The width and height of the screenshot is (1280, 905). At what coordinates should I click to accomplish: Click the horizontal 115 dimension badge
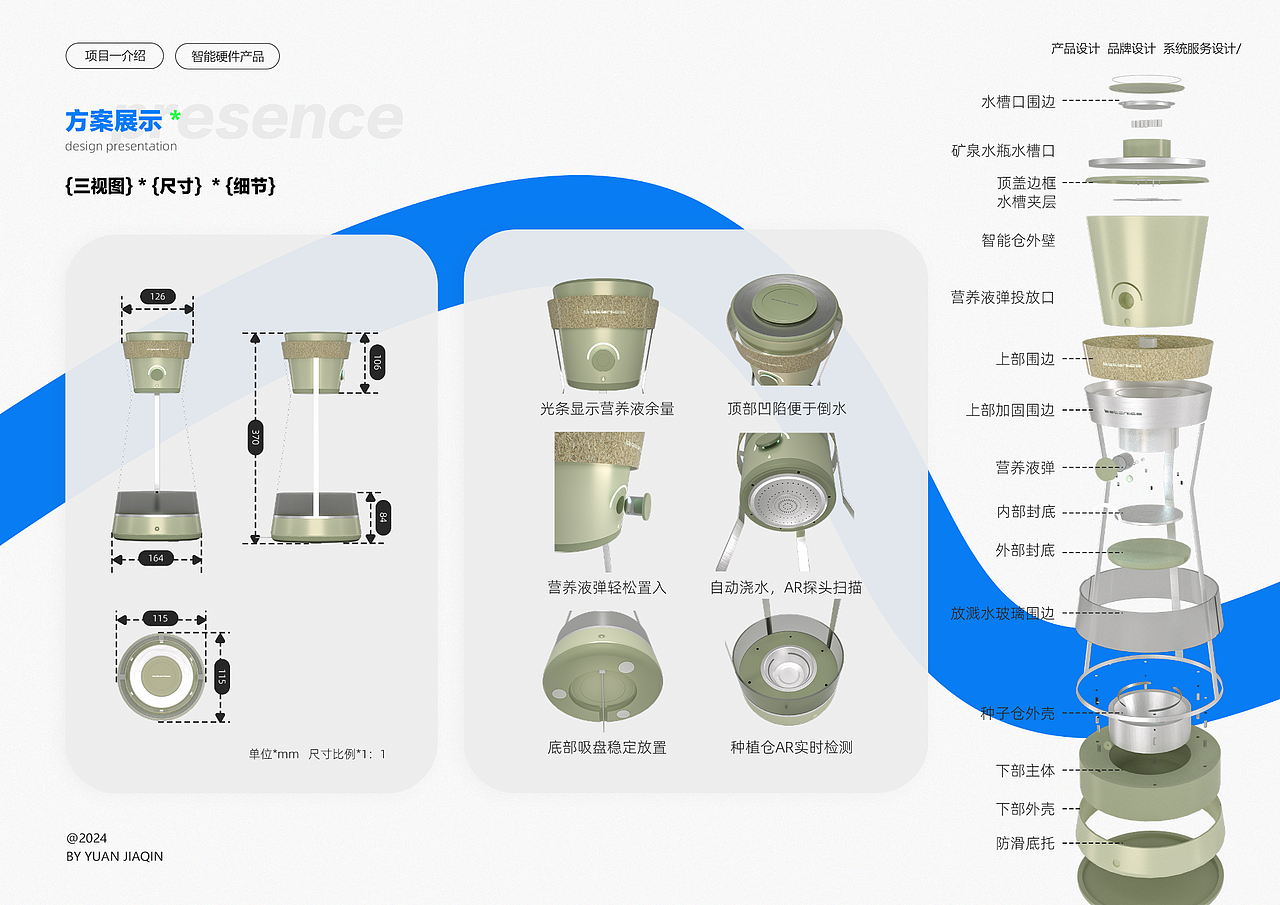coord(161,618)
